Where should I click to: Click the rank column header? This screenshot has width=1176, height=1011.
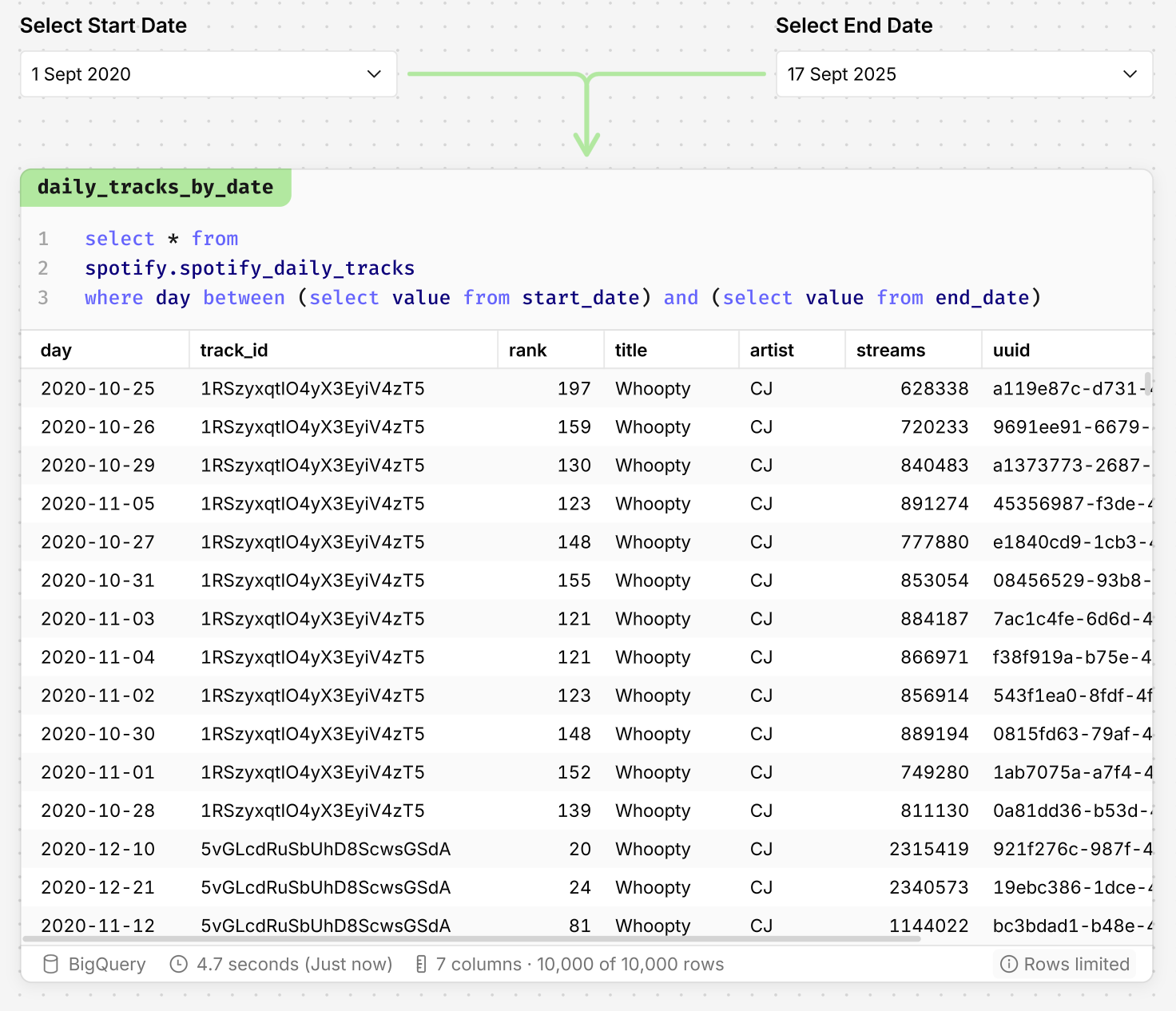click(x=527, y=351)
